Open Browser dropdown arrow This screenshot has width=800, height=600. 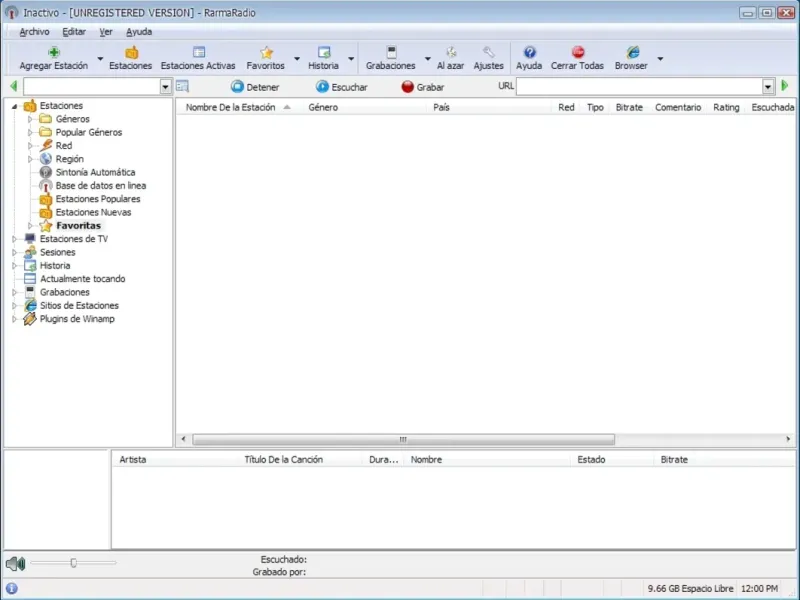(660, 59)
